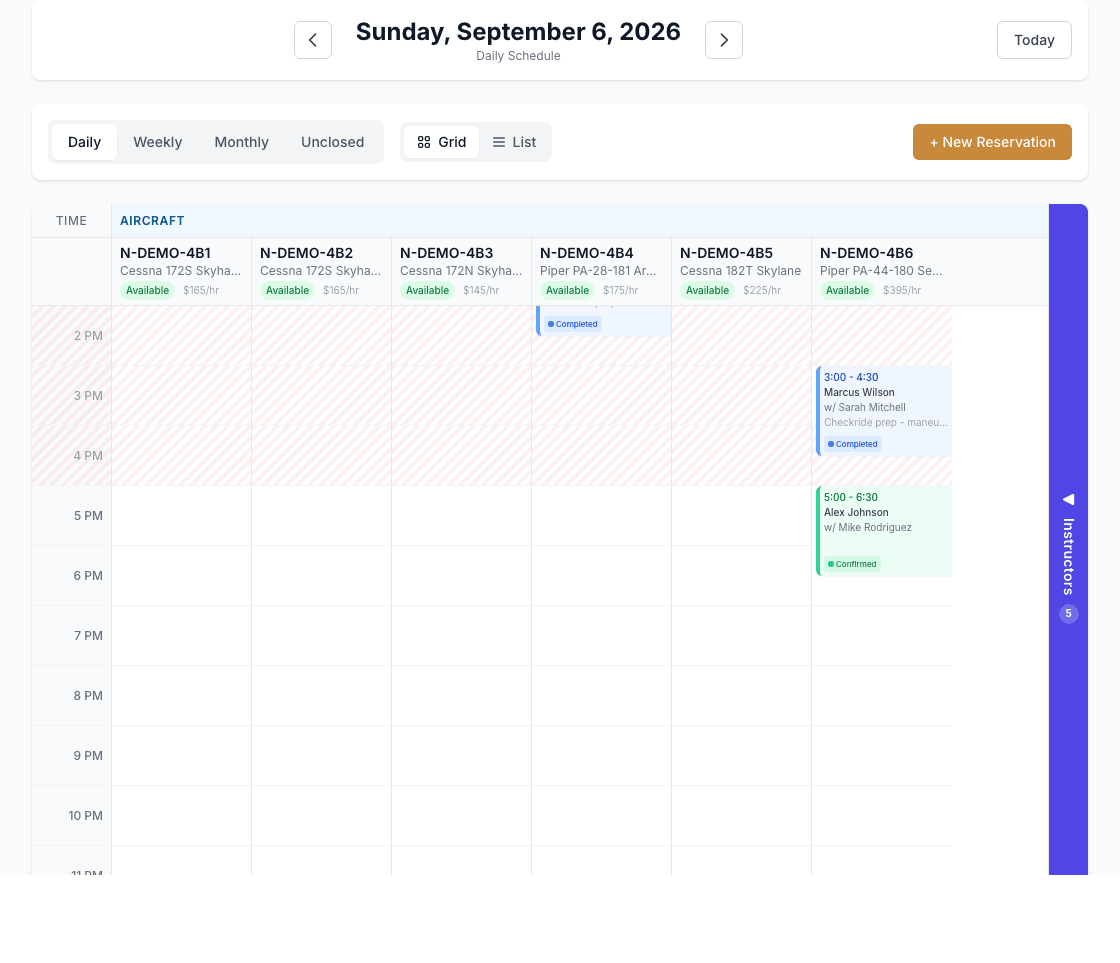Click the Completed badge on Marcus Wilson booking
Viewport: 1120px width, 963px height.
(852, 444)
